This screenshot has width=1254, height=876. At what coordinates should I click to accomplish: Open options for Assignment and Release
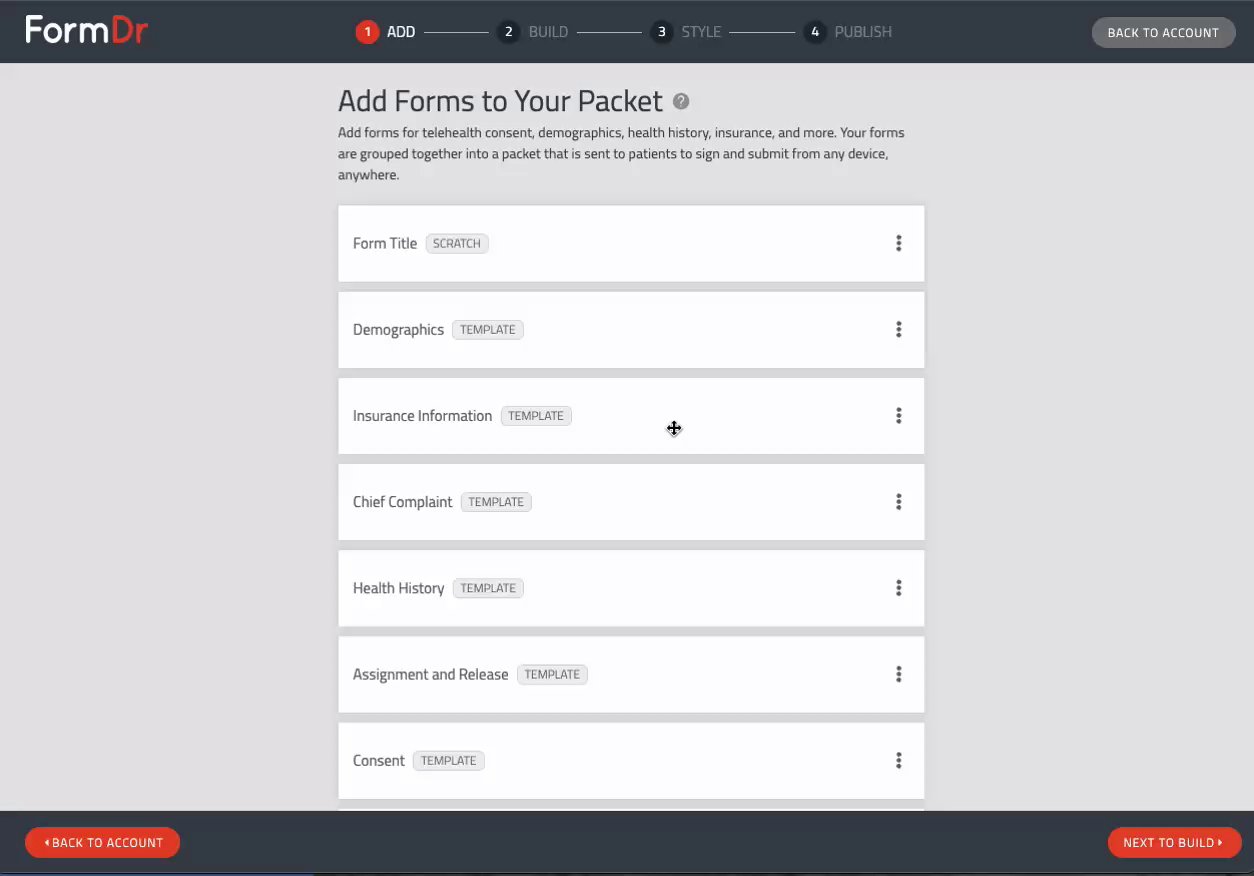click(x=898, y=674)
